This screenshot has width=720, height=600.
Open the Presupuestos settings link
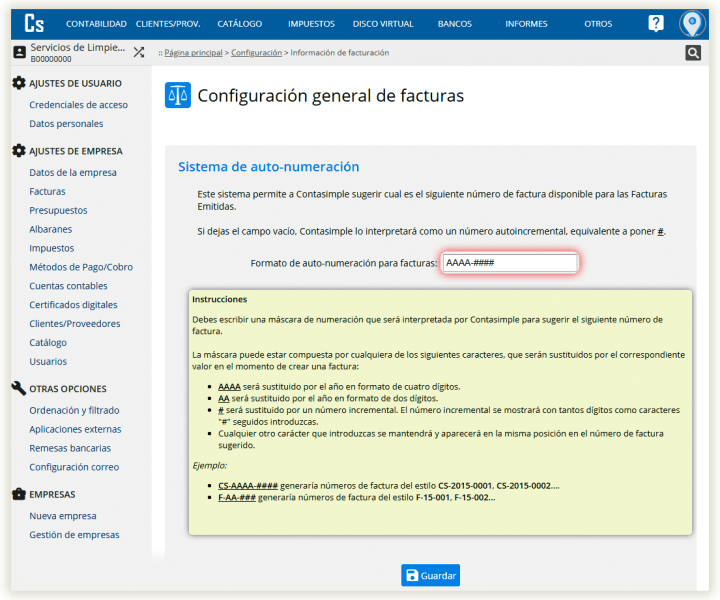click(x=58, y=210)
